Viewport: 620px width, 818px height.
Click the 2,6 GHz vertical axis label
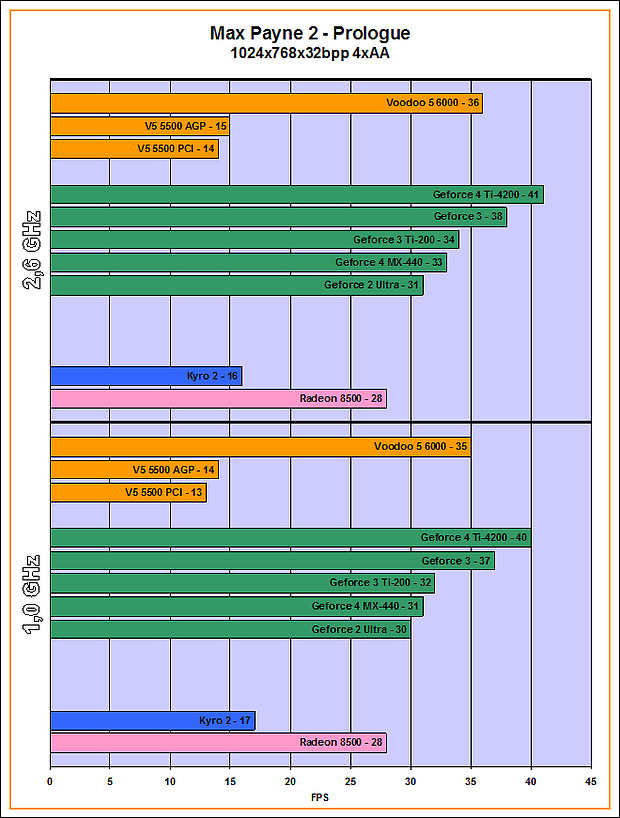click(x=31, y=250)
